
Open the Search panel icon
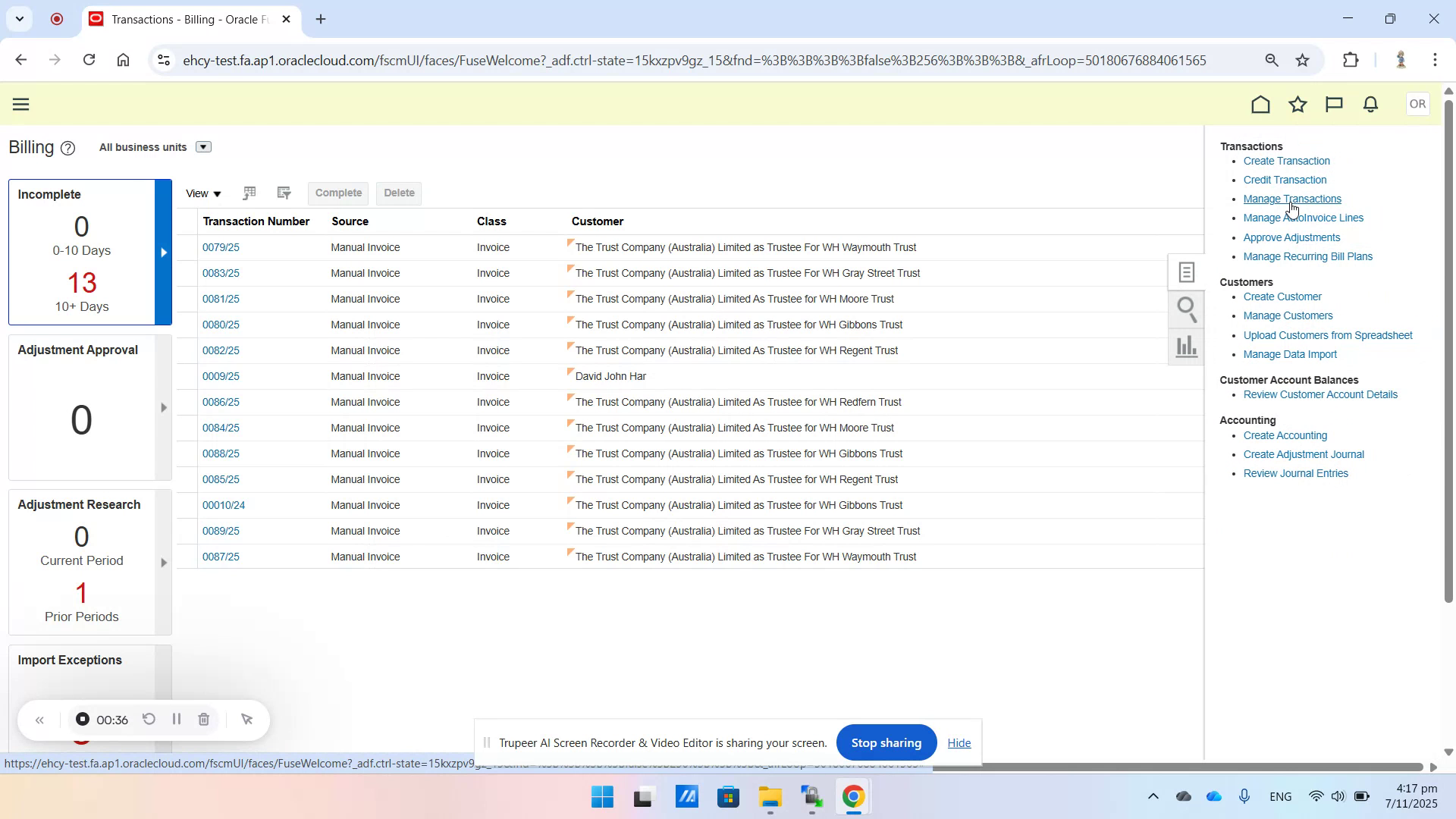1186,309
